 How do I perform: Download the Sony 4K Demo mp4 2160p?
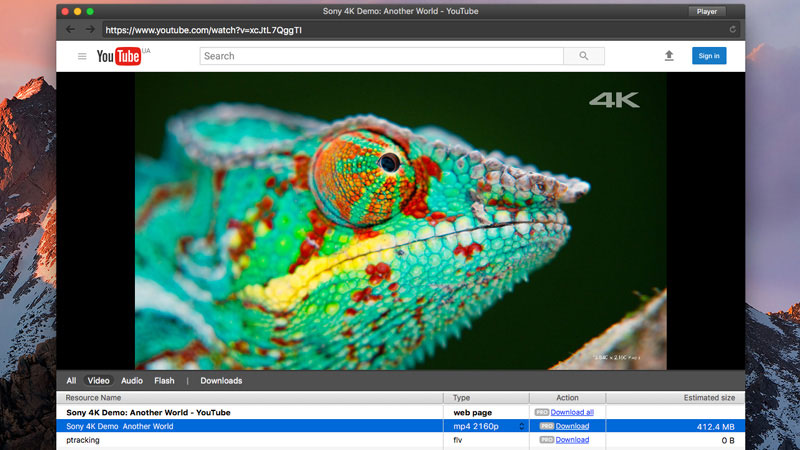pos(572,426)
